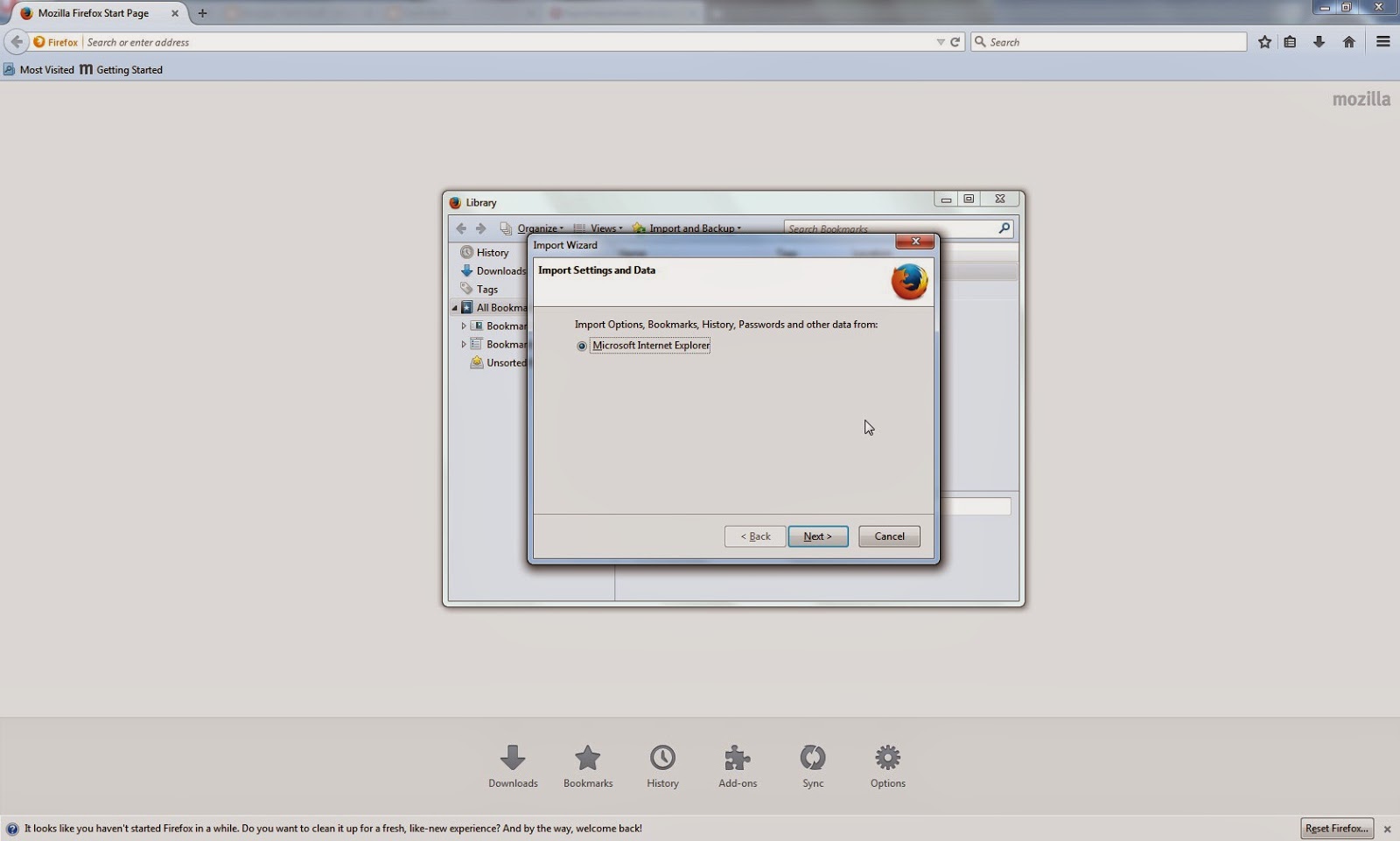Open History from the start page
Image resolution: width=1400 pixels, height=841 pixels.
click(662, 766)
